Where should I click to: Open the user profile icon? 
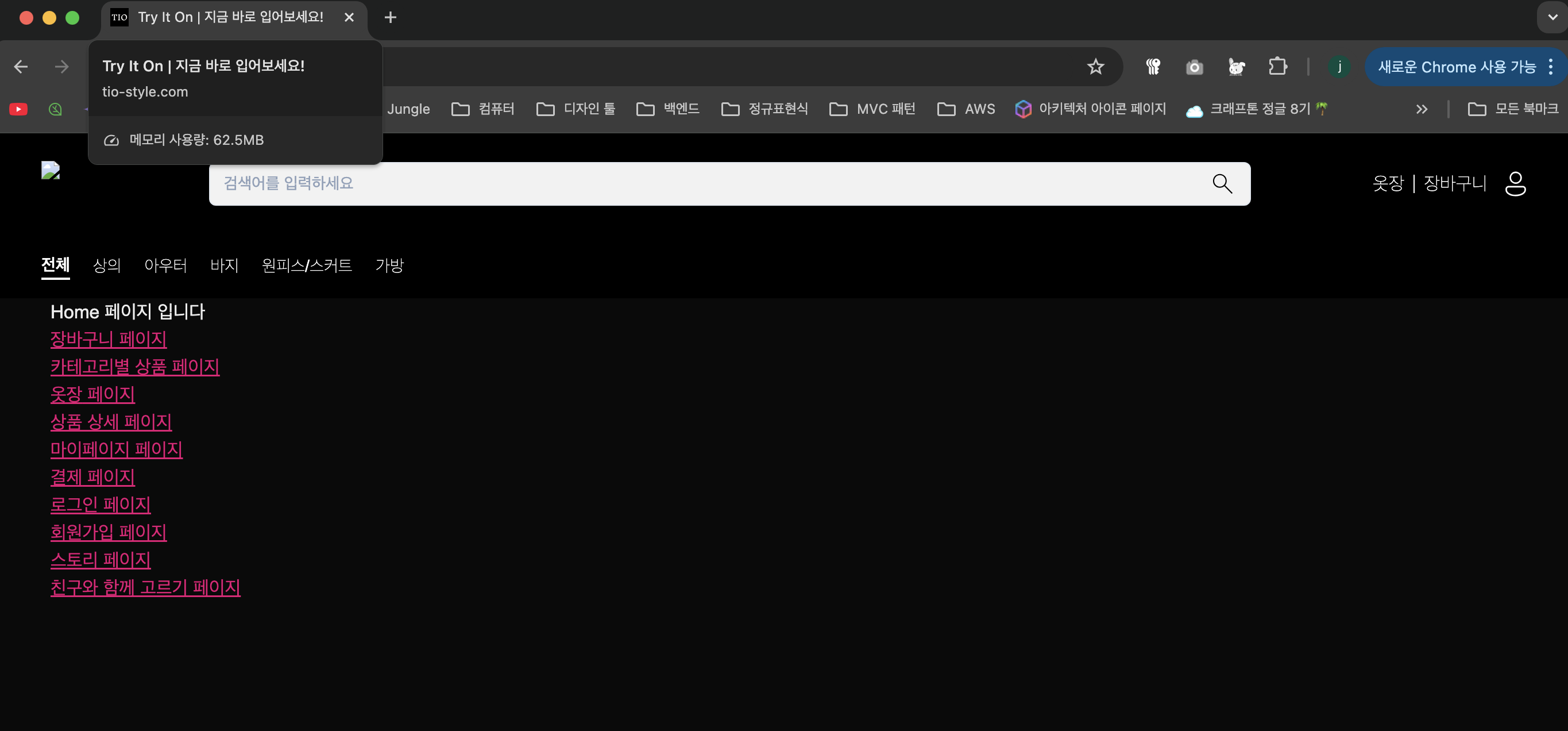click(x=1515, y=183)
